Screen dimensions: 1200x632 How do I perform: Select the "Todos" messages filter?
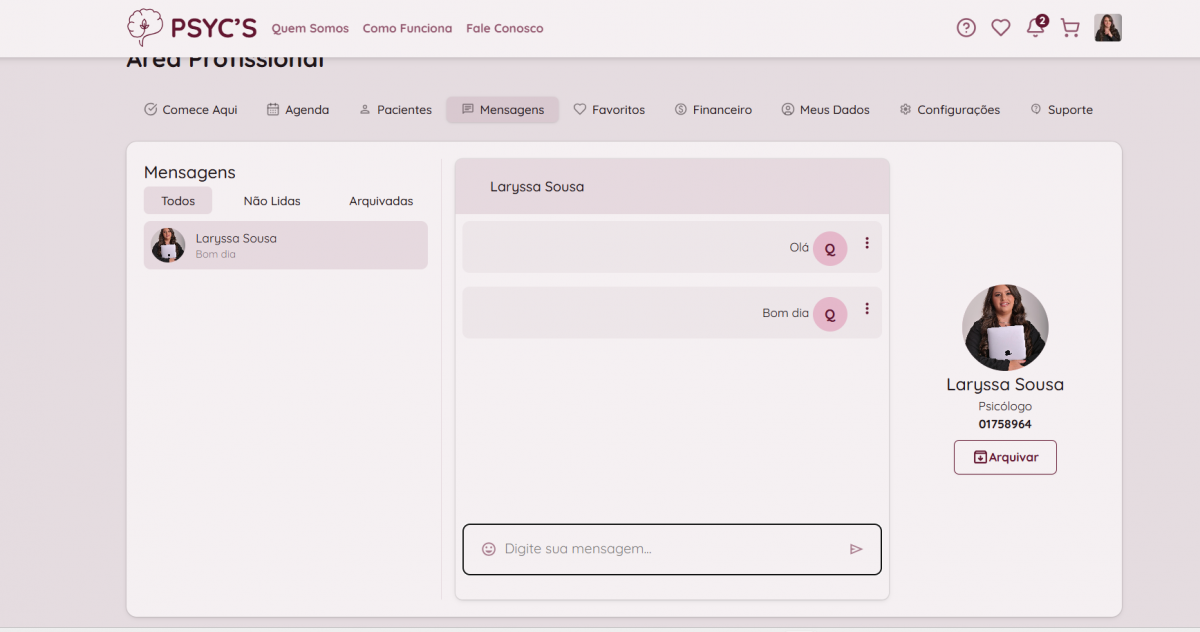coord(178,201)
